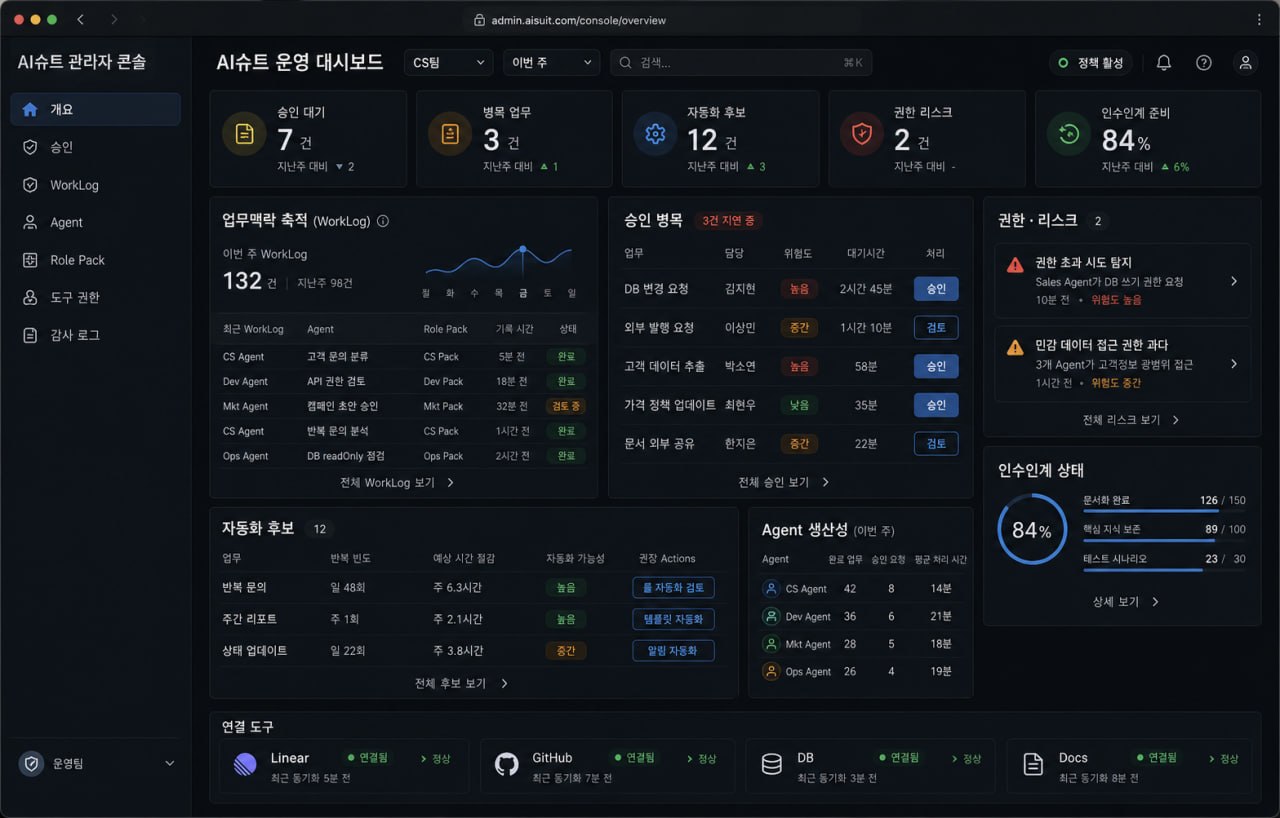Open the user profile icon
Screen dimensions: 1280x818
coord(1245,62)
